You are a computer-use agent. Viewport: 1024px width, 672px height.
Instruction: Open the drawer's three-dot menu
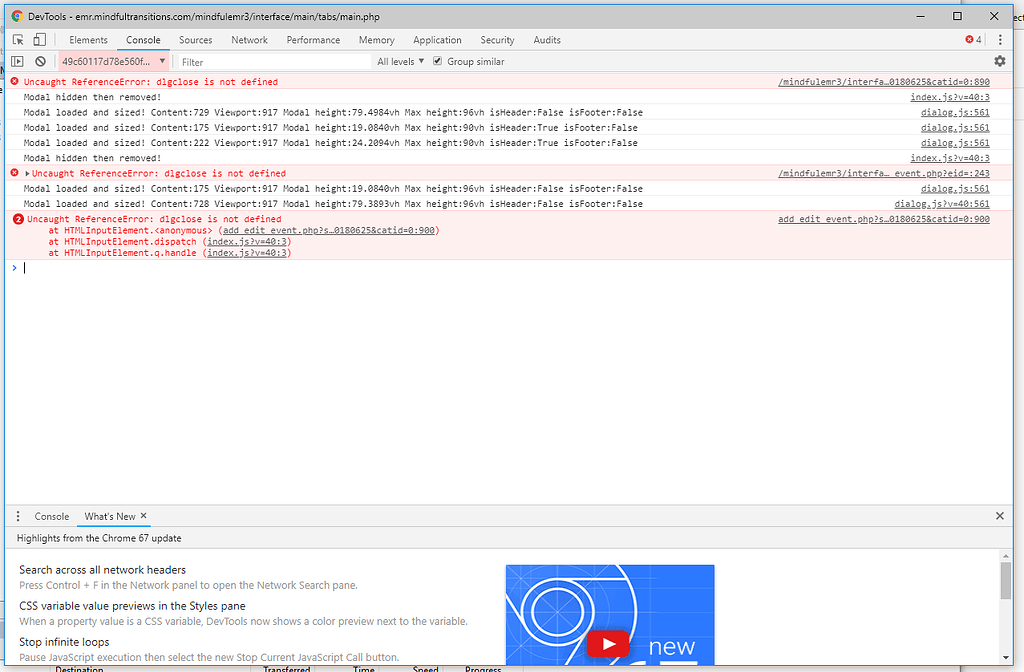[17, 516]
